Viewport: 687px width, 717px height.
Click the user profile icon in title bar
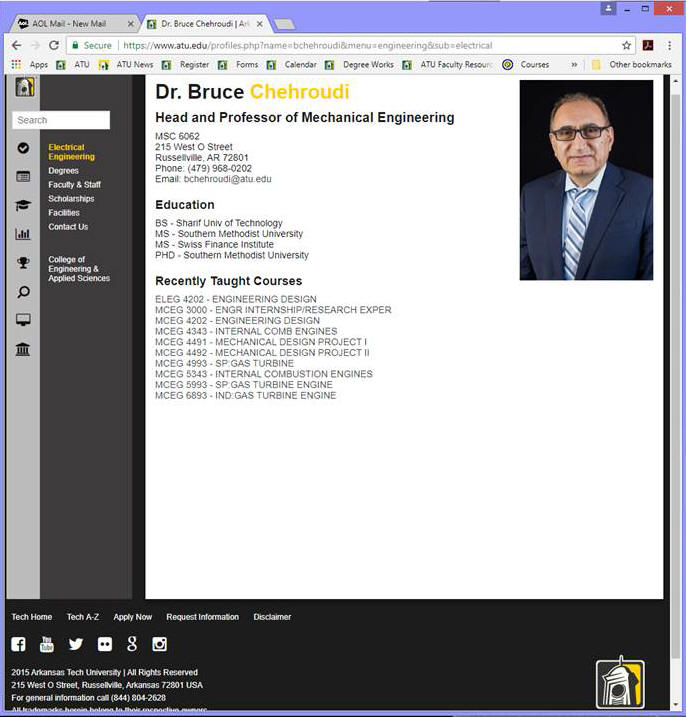(x=608, y=9)
